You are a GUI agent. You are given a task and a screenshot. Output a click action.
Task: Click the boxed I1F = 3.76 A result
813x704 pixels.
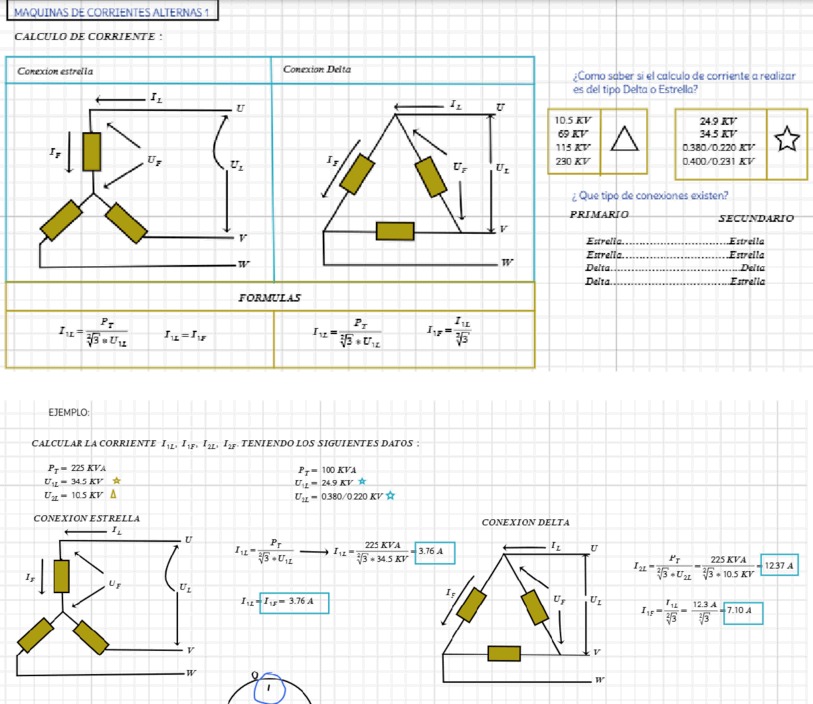[294, 603]
